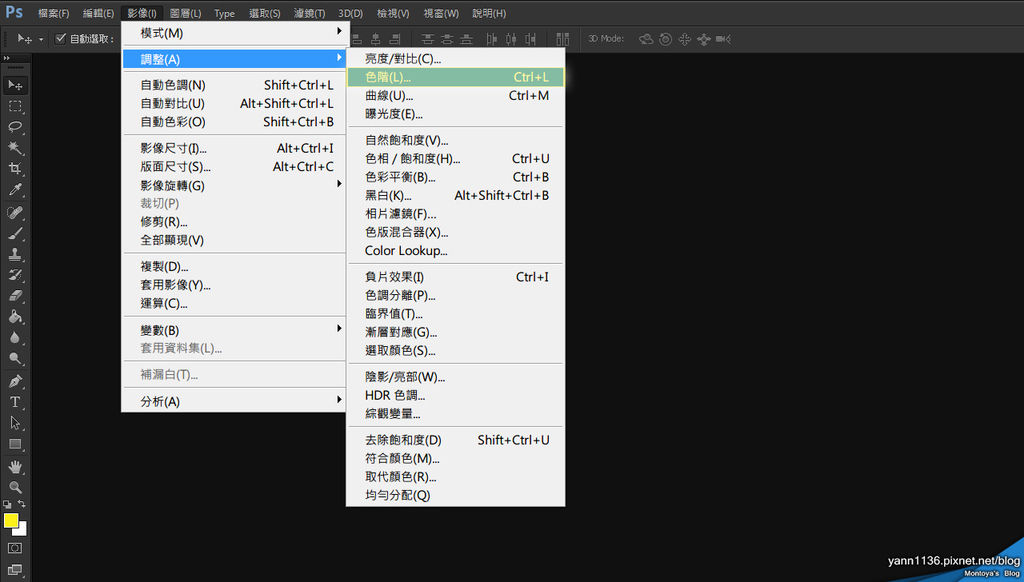
Task: Click the 3D pan mode icon
Action: [684, 39]
